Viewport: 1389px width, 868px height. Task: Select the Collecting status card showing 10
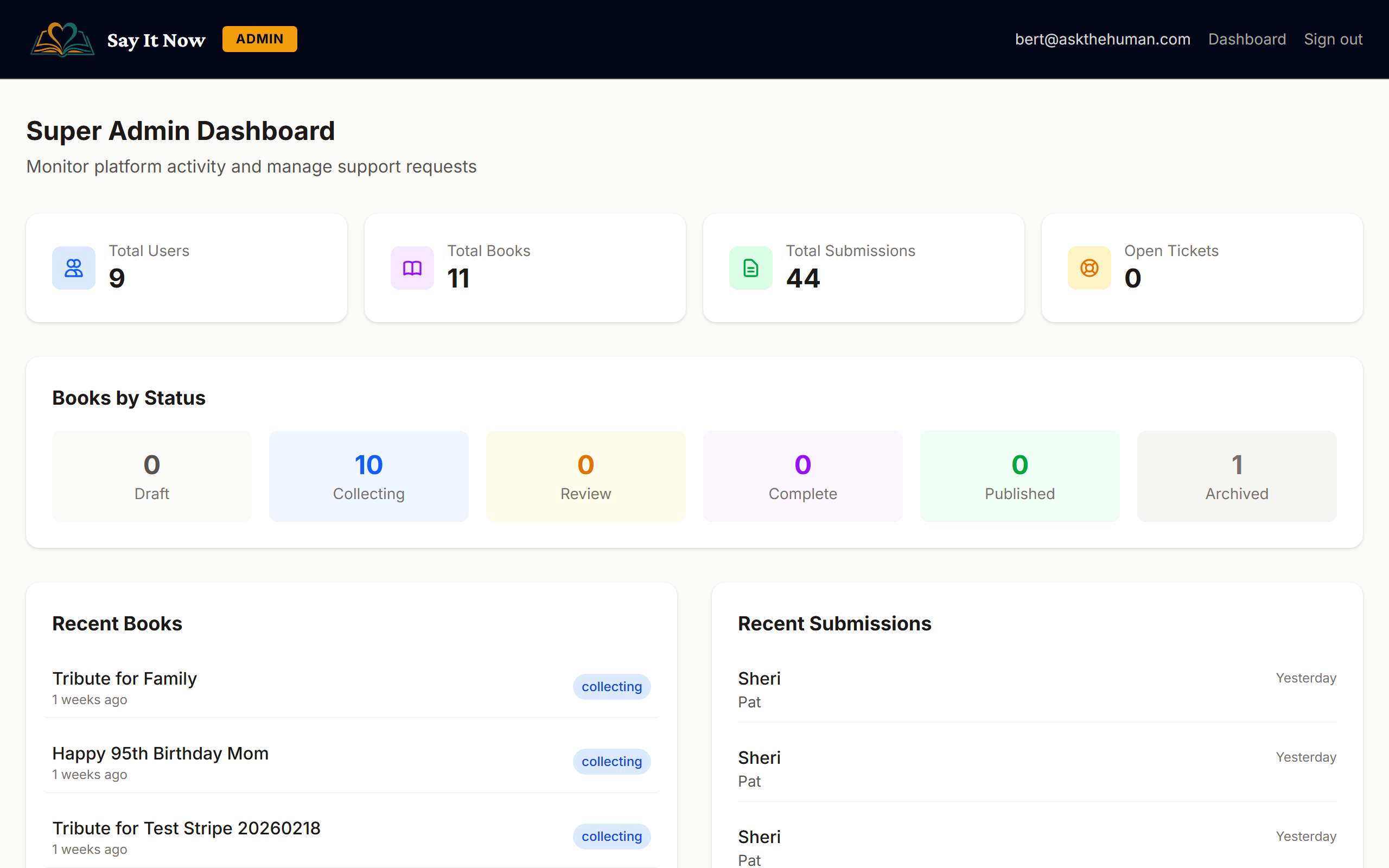368,476
